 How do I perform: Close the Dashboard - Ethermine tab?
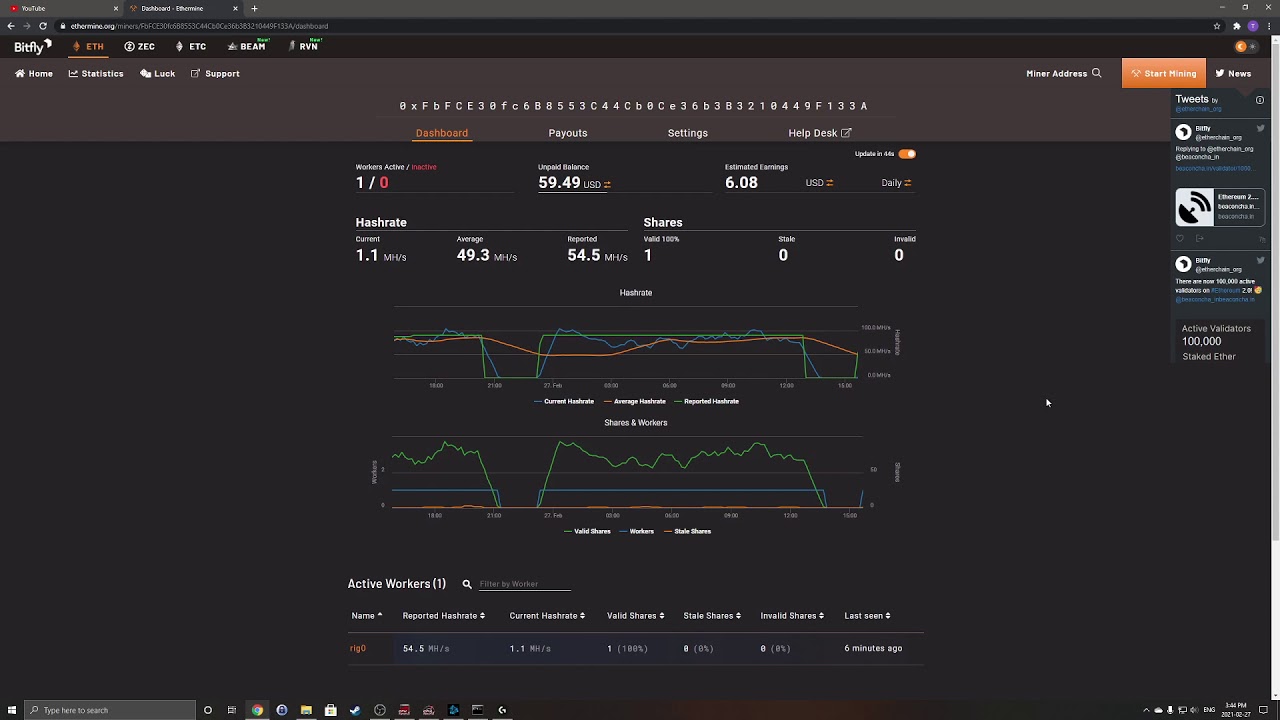pyautogui.click(x=235, y=8)
